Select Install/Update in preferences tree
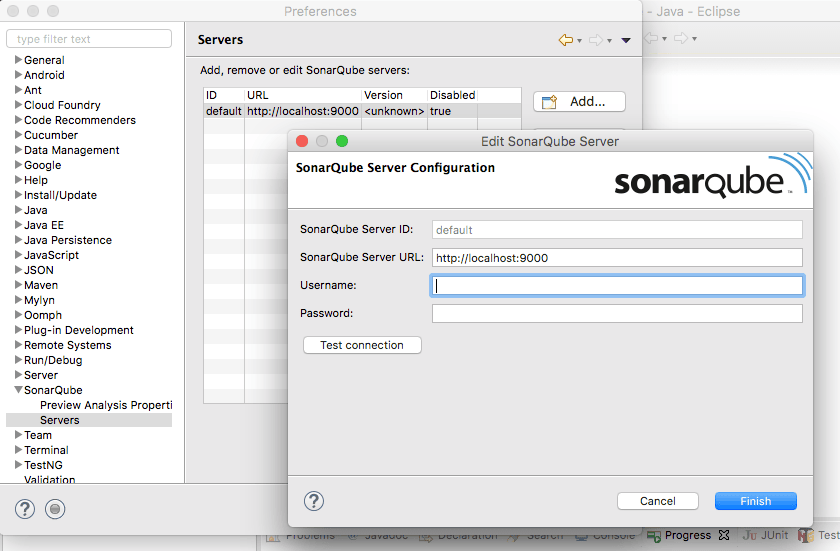 61,195
